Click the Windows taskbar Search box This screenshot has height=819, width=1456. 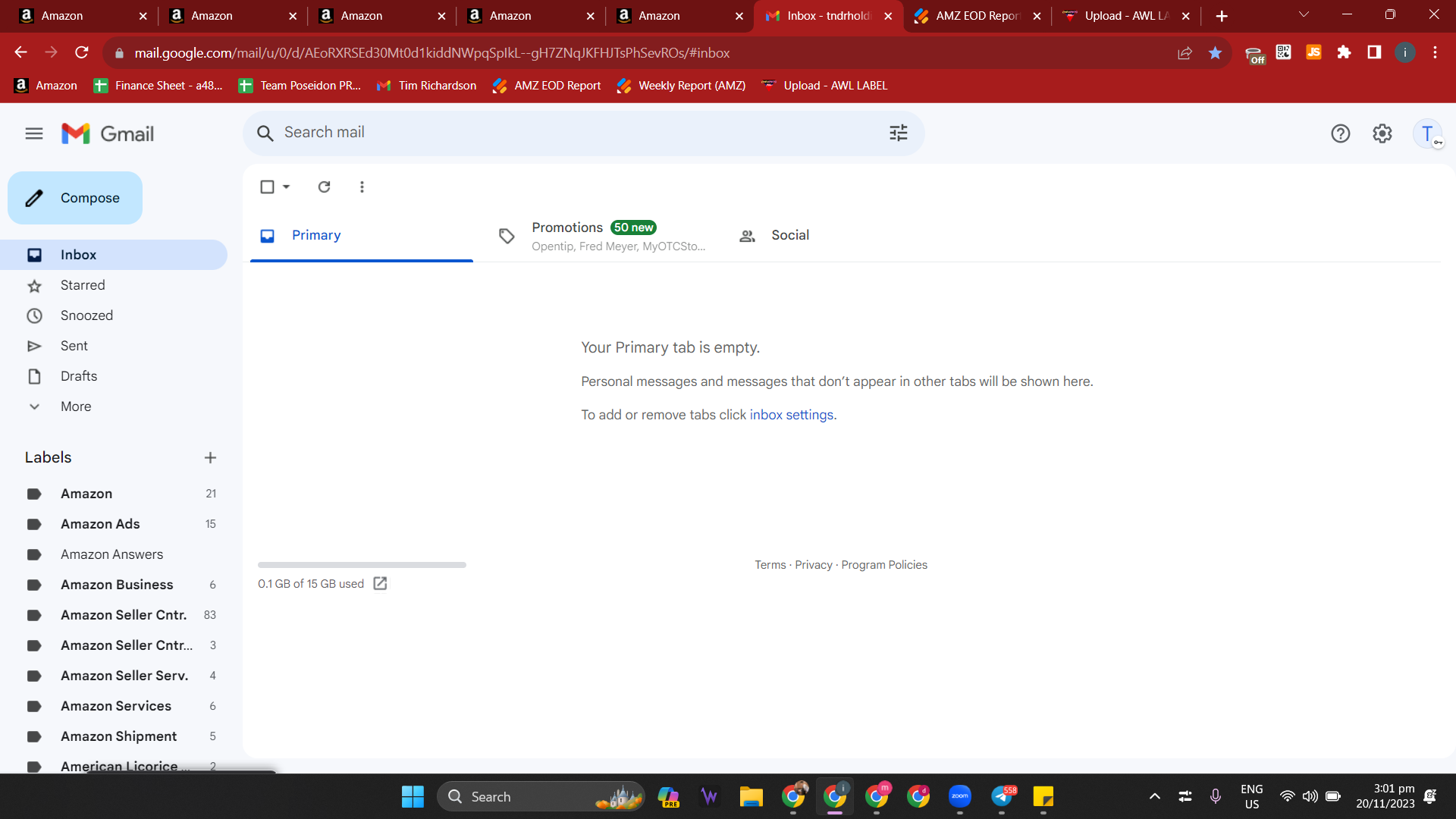click(x=541, y=797)
